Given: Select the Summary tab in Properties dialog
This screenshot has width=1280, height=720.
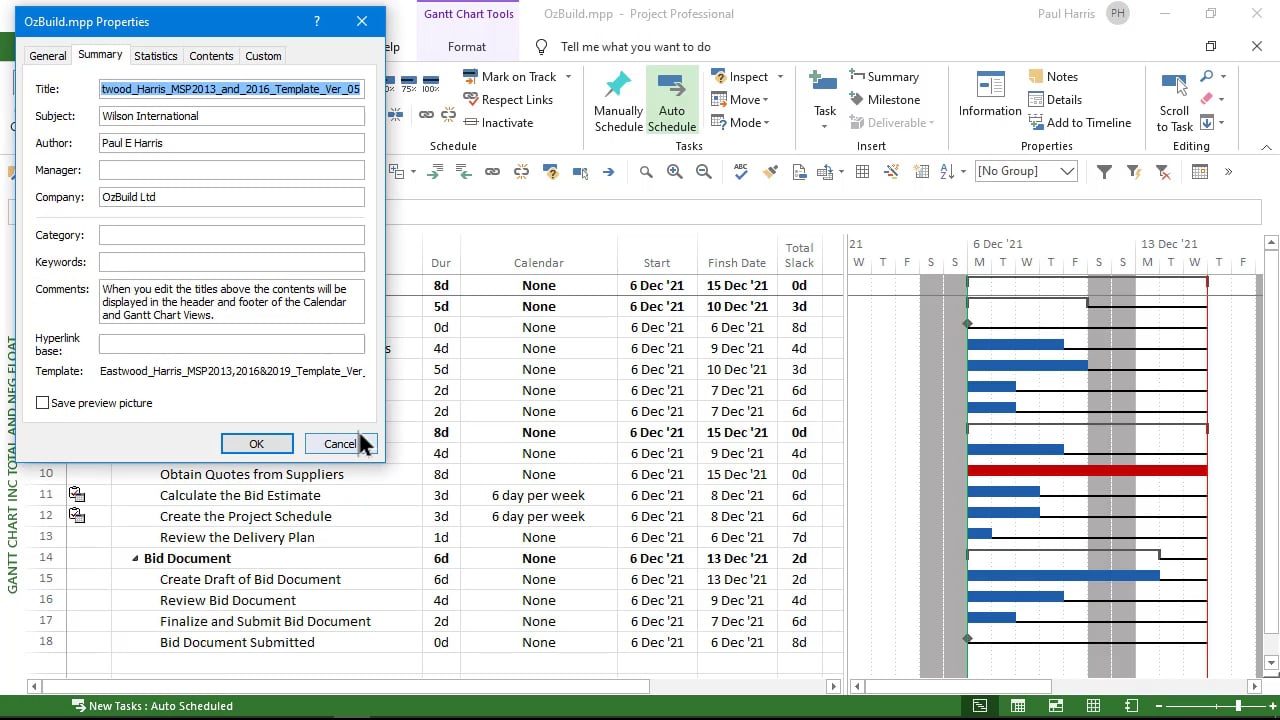Looking at the screenshot, I should pyautogui.click(x=100, y=55).
